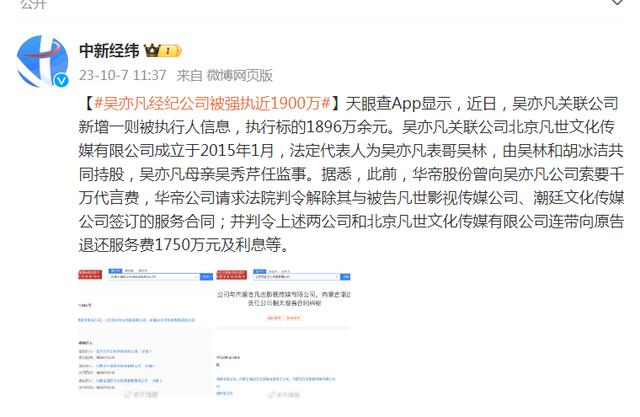640x417 pixels.
Task: Open hashtag #吴亦凡经纪公司被强执近1900万#
Action: pos(212,104)
